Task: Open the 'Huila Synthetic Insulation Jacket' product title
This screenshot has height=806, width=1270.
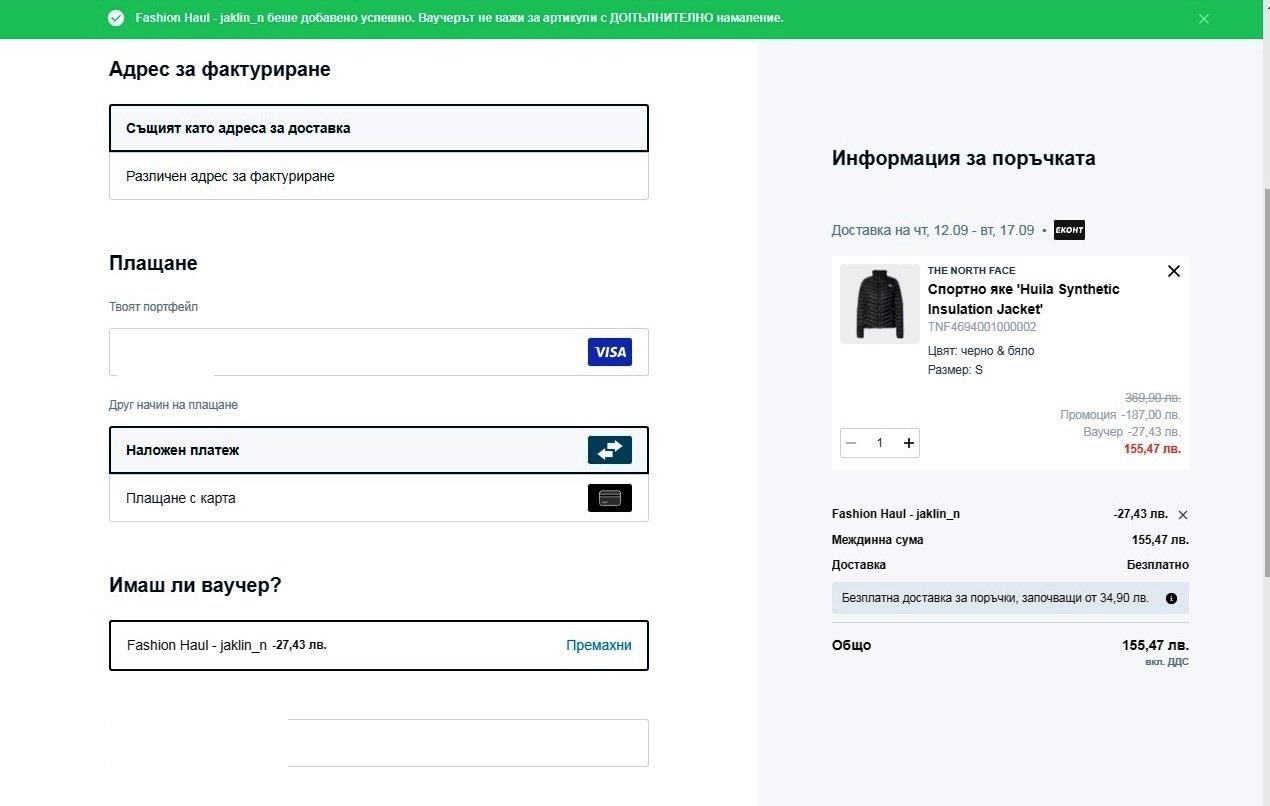Action: (x=1023, y=299)
